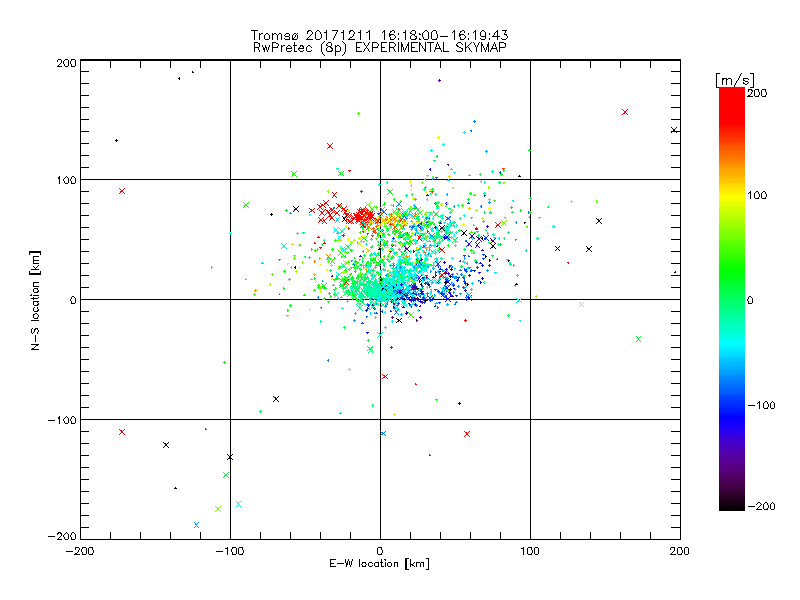800x600 pixels.
Task: Click the red X marker in top-right quadrant
Action: [624, 112]
